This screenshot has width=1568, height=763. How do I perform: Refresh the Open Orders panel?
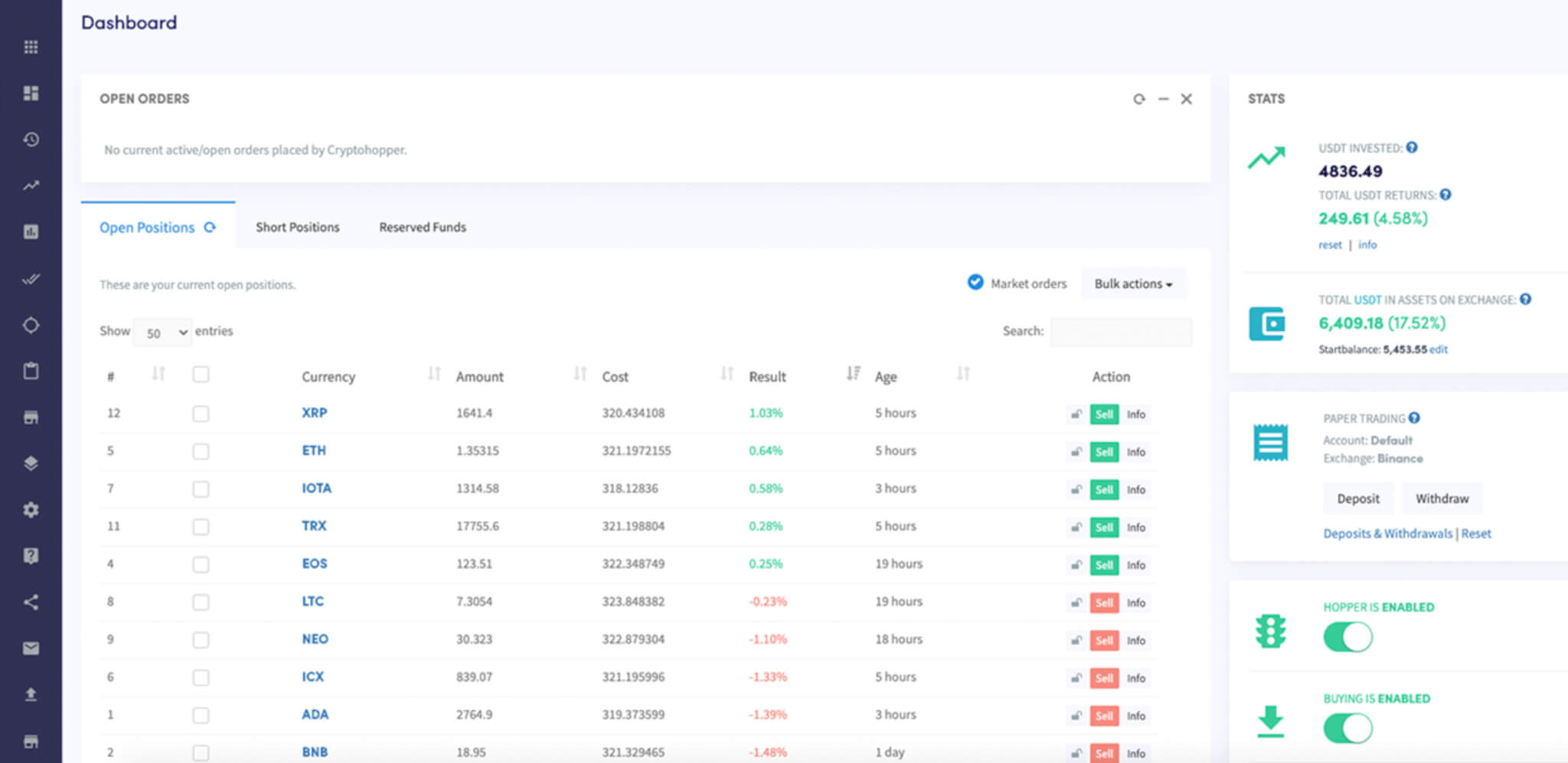pyautogui.click(x=1139, y=99)
